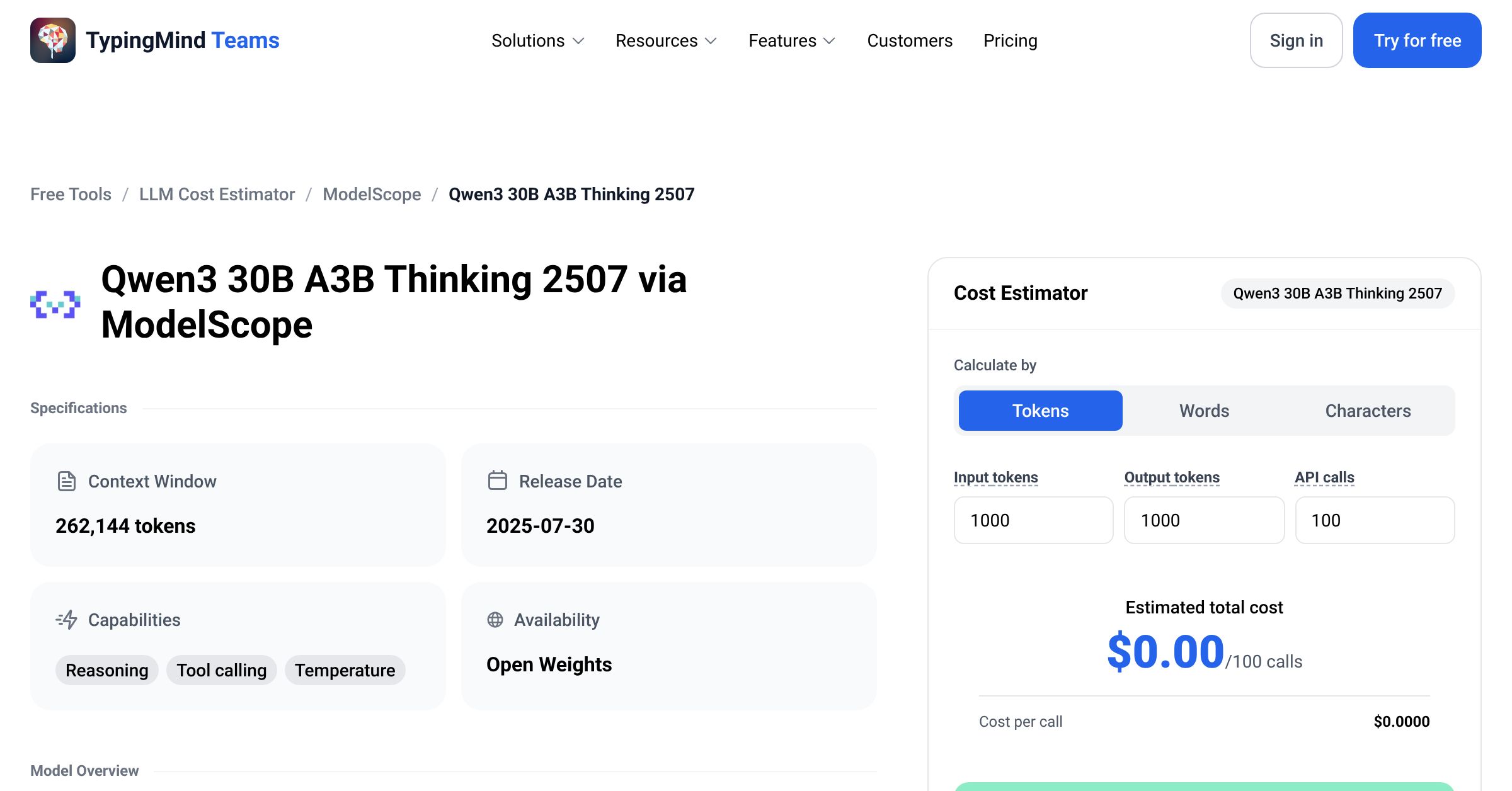1512x791 pixels.
Task: Select Tokens calculation mode
Action: click(x=1040, y=411)
